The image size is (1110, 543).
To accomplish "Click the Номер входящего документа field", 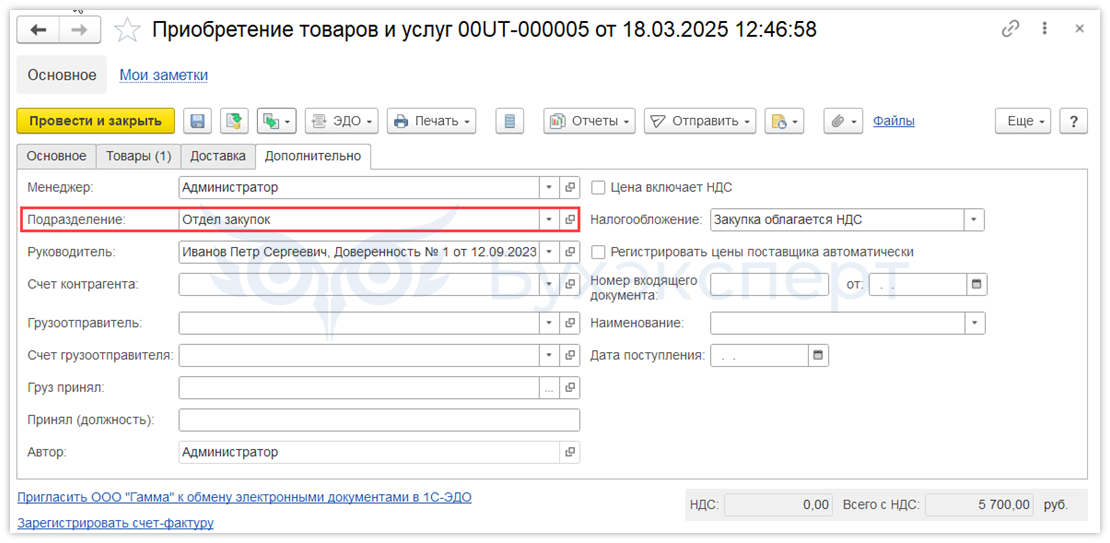I will point(769,285).
